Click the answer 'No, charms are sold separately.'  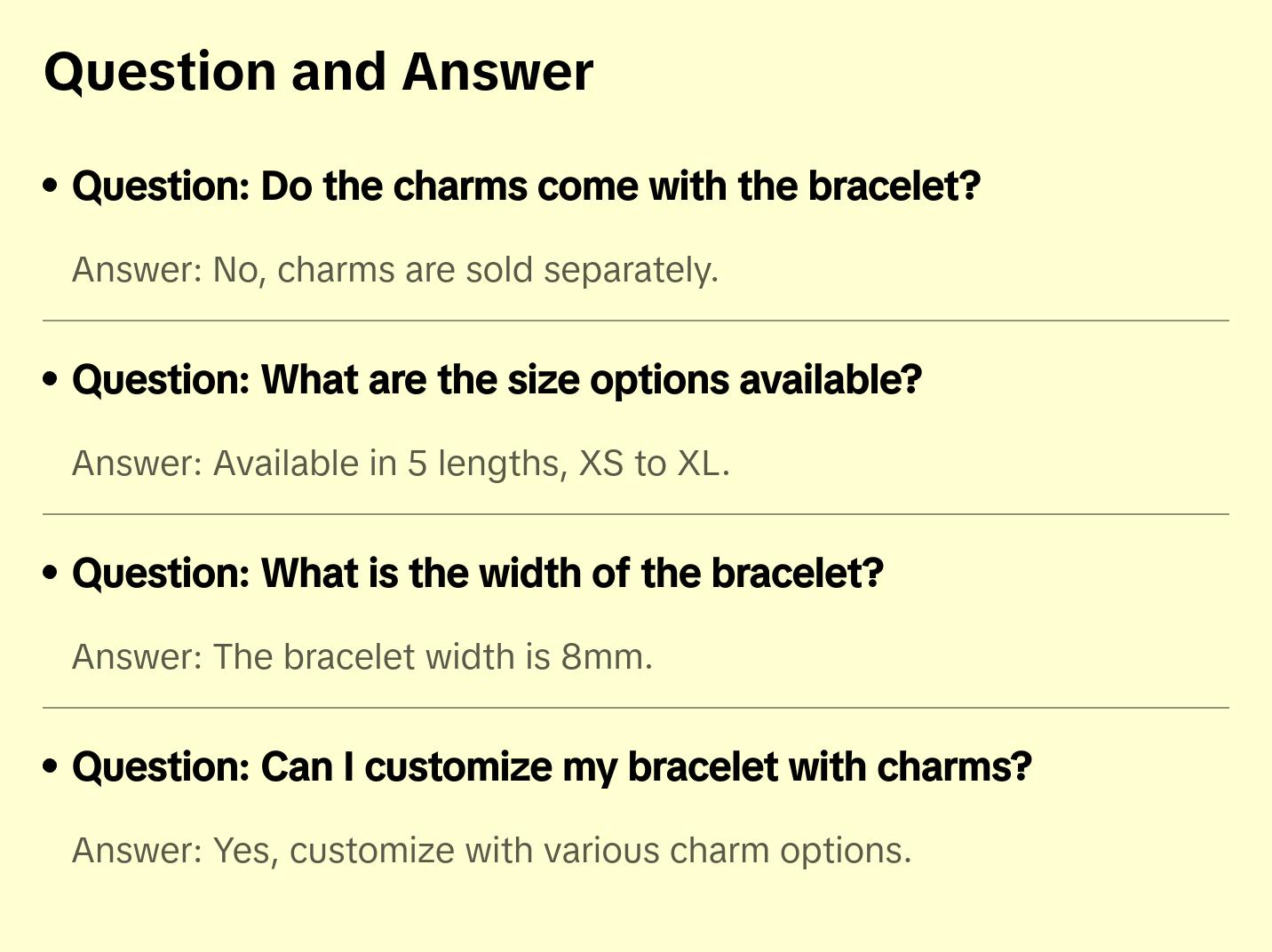[394, 270]
